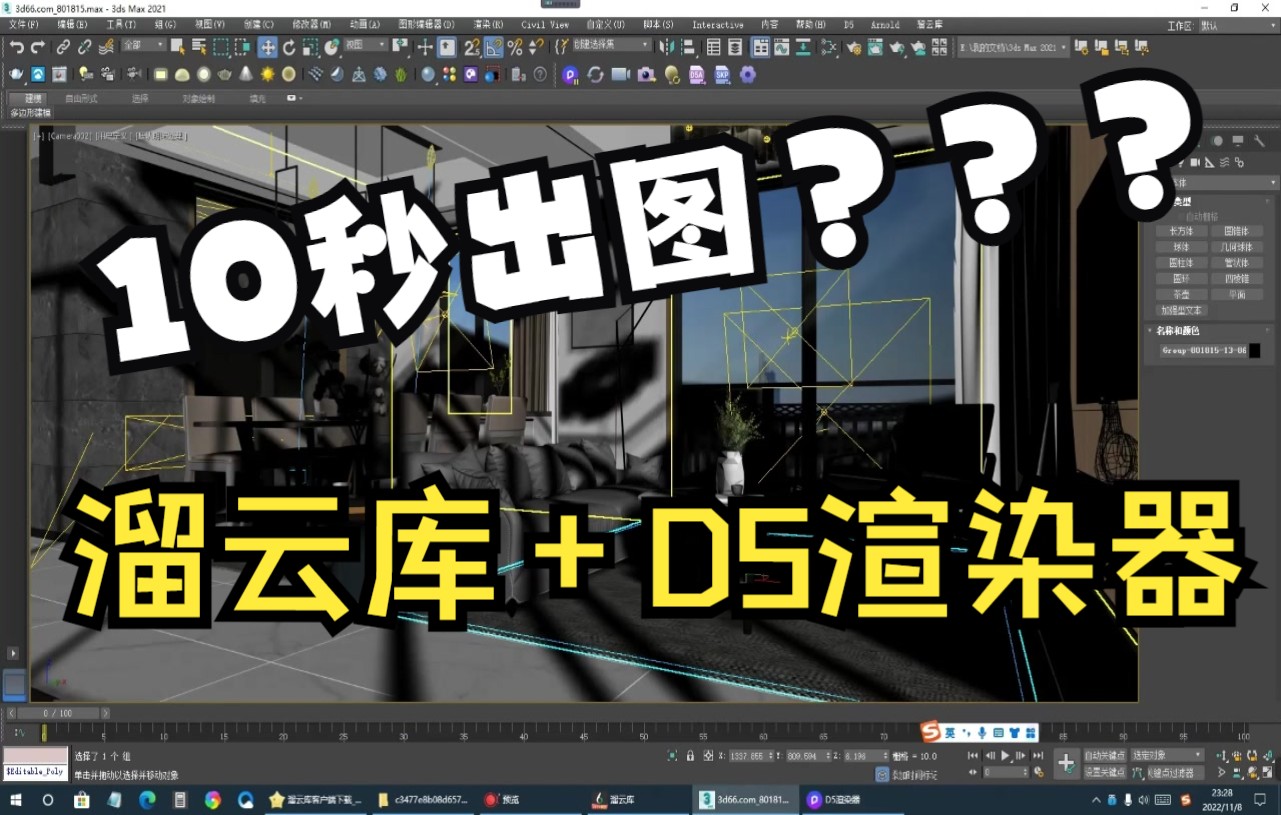Choose the Rectangular Selection Region icon
The image size is (1281, 815).
pos(220,46)
